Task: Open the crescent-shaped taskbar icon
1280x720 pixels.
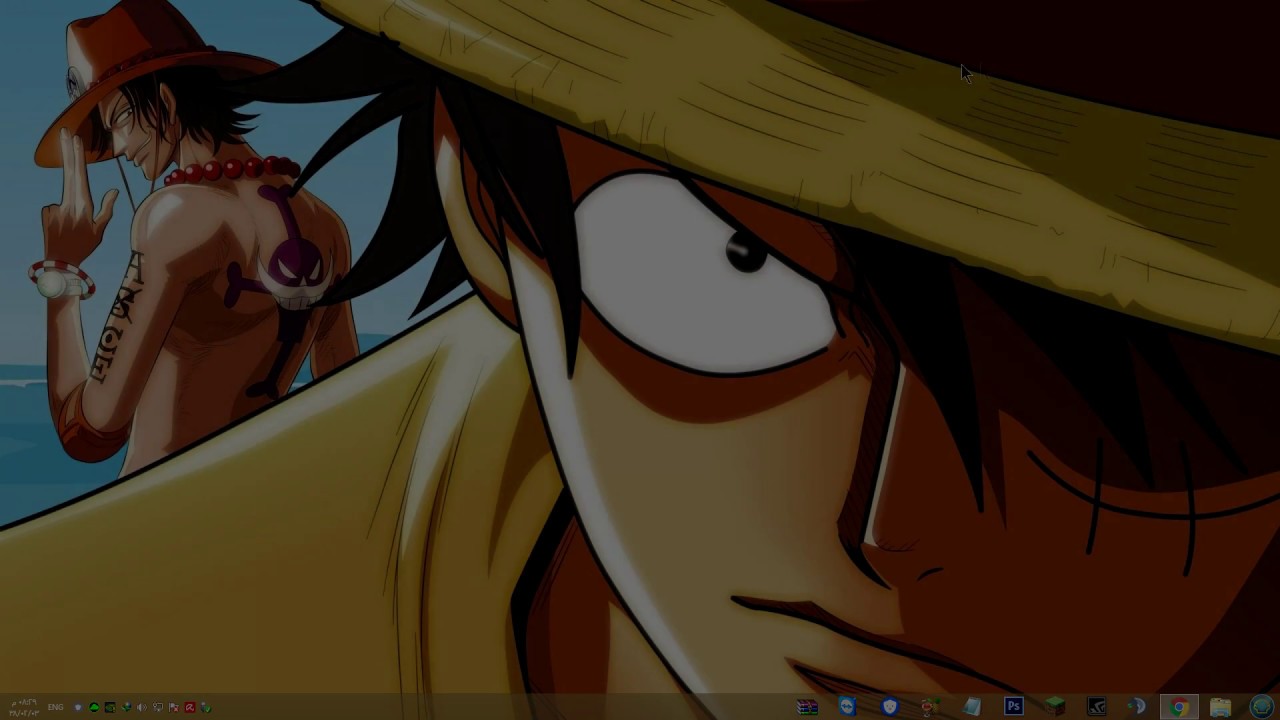Action: point(1137,707)
